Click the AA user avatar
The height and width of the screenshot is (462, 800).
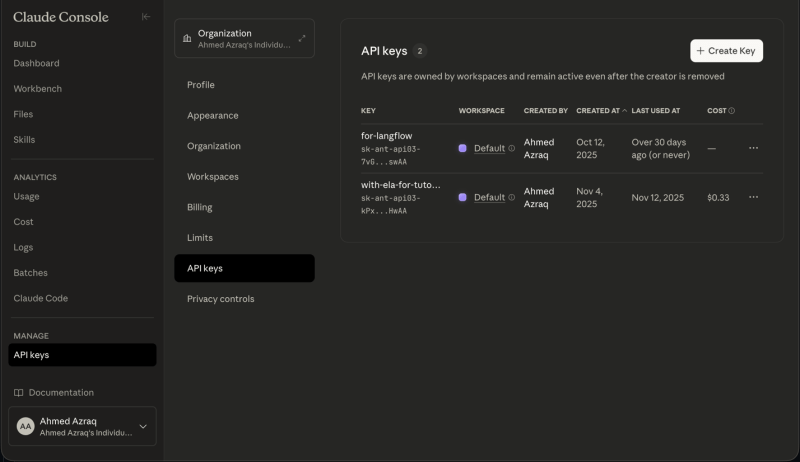click(x=26, y=426)
